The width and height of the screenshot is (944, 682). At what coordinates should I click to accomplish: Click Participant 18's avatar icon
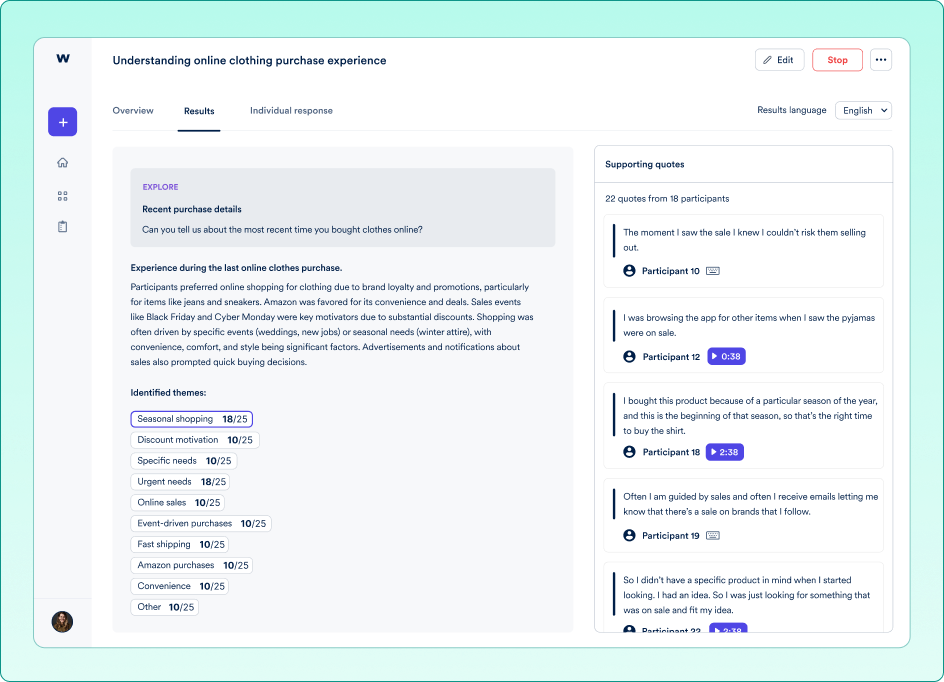(x=629, y=452)
